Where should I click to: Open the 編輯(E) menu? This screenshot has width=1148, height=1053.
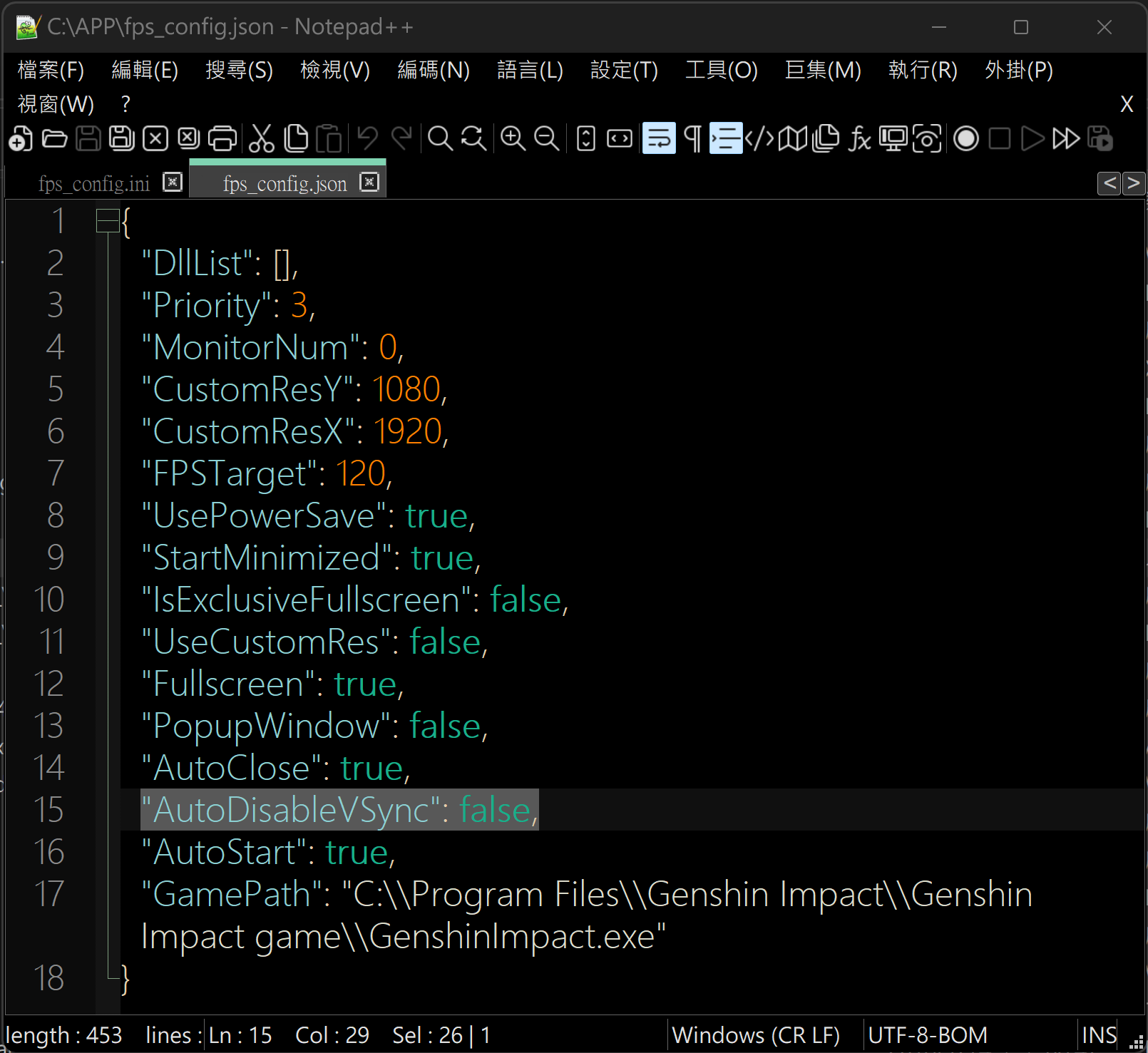point(145,70)
